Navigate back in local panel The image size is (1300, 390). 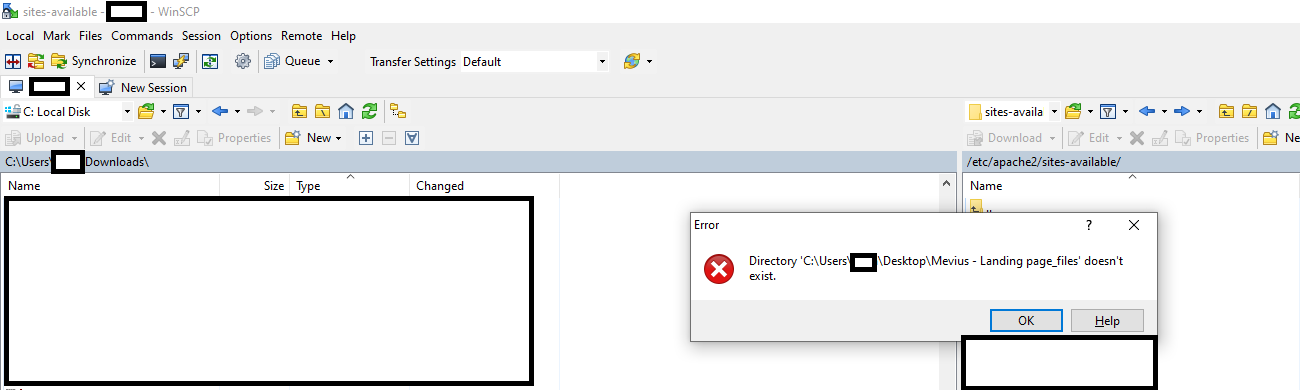pos(220,111)
